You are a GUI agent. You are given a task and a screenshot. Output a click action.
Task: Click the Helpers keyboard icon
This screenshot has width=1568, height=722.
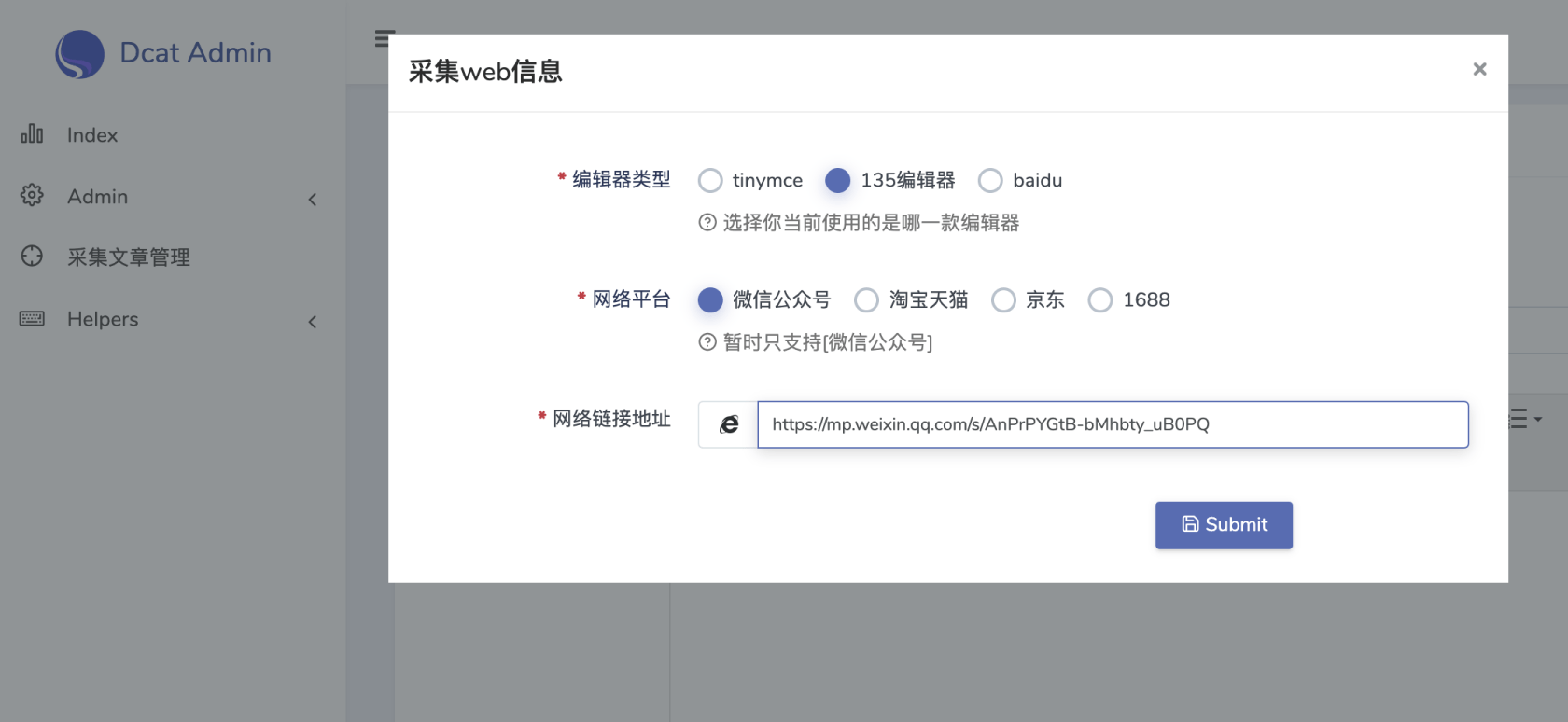(x=32, y=318)
